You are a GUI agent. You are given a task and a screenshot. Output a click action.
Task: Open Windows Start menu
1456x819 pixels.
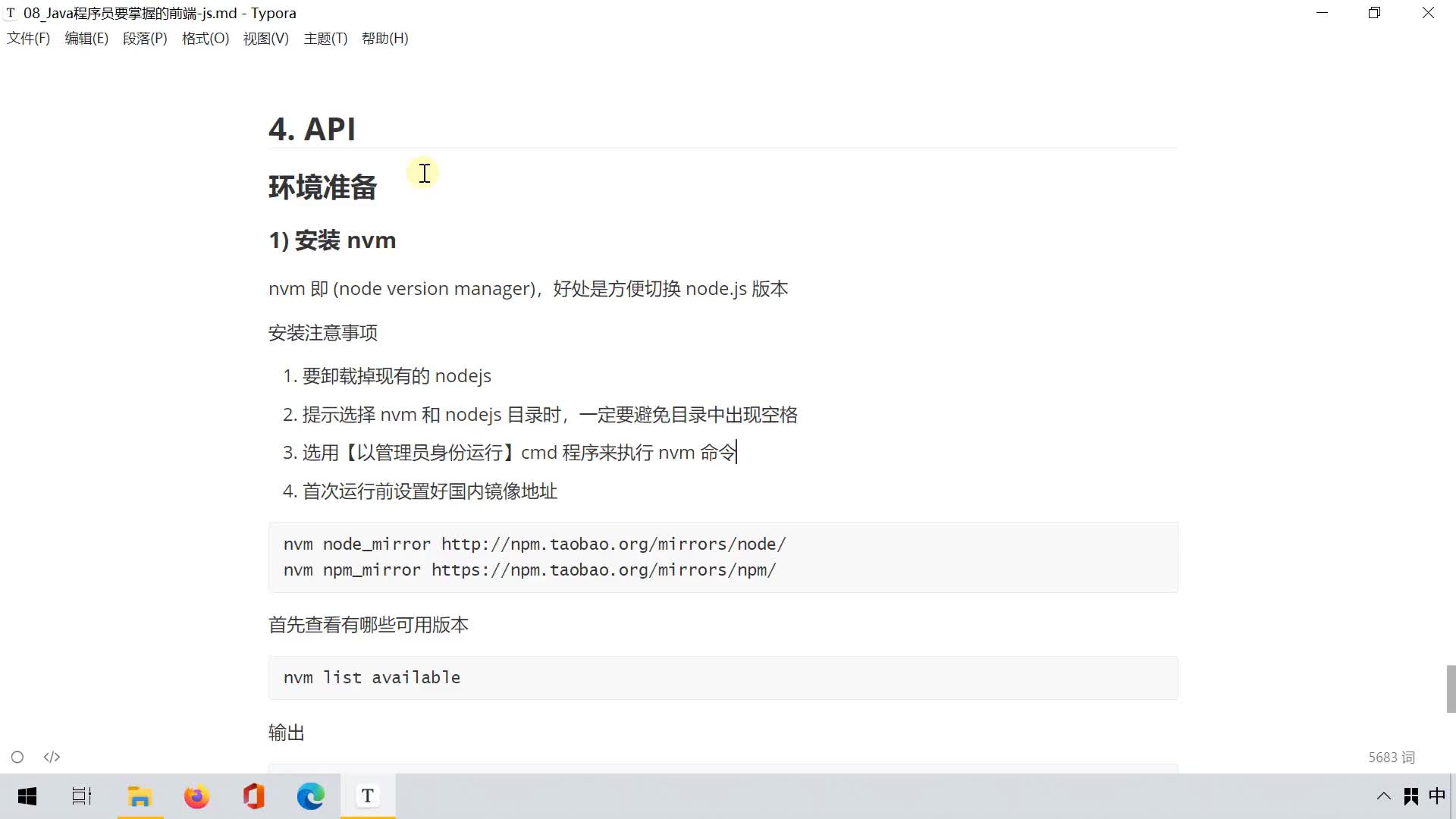pos(27,796)
